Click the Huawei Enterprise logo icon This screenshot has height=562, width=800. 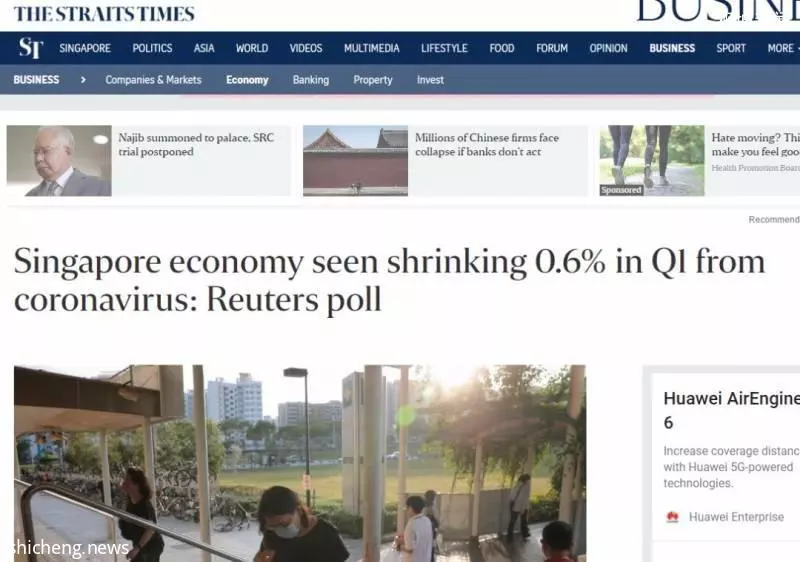[672, 517]
